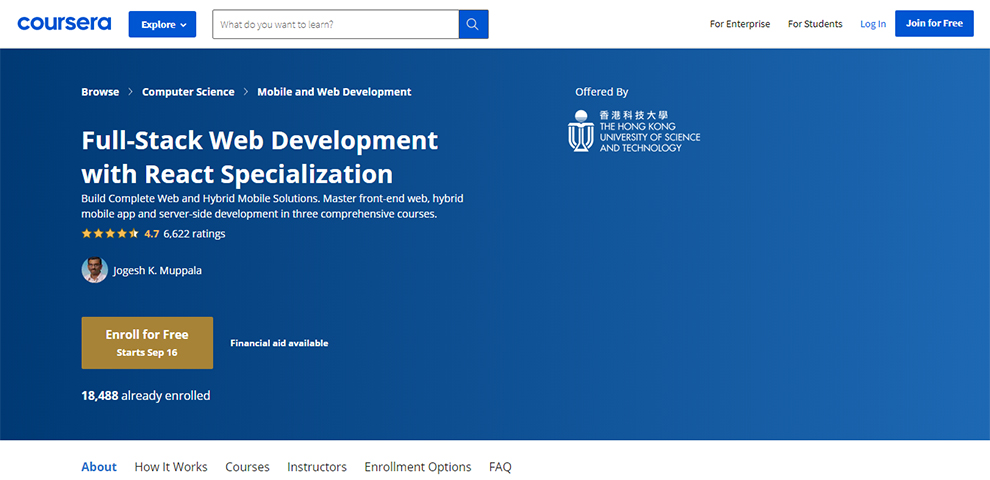Click the HKUST university logo
The image size is (990, 480).
[634, 131]
